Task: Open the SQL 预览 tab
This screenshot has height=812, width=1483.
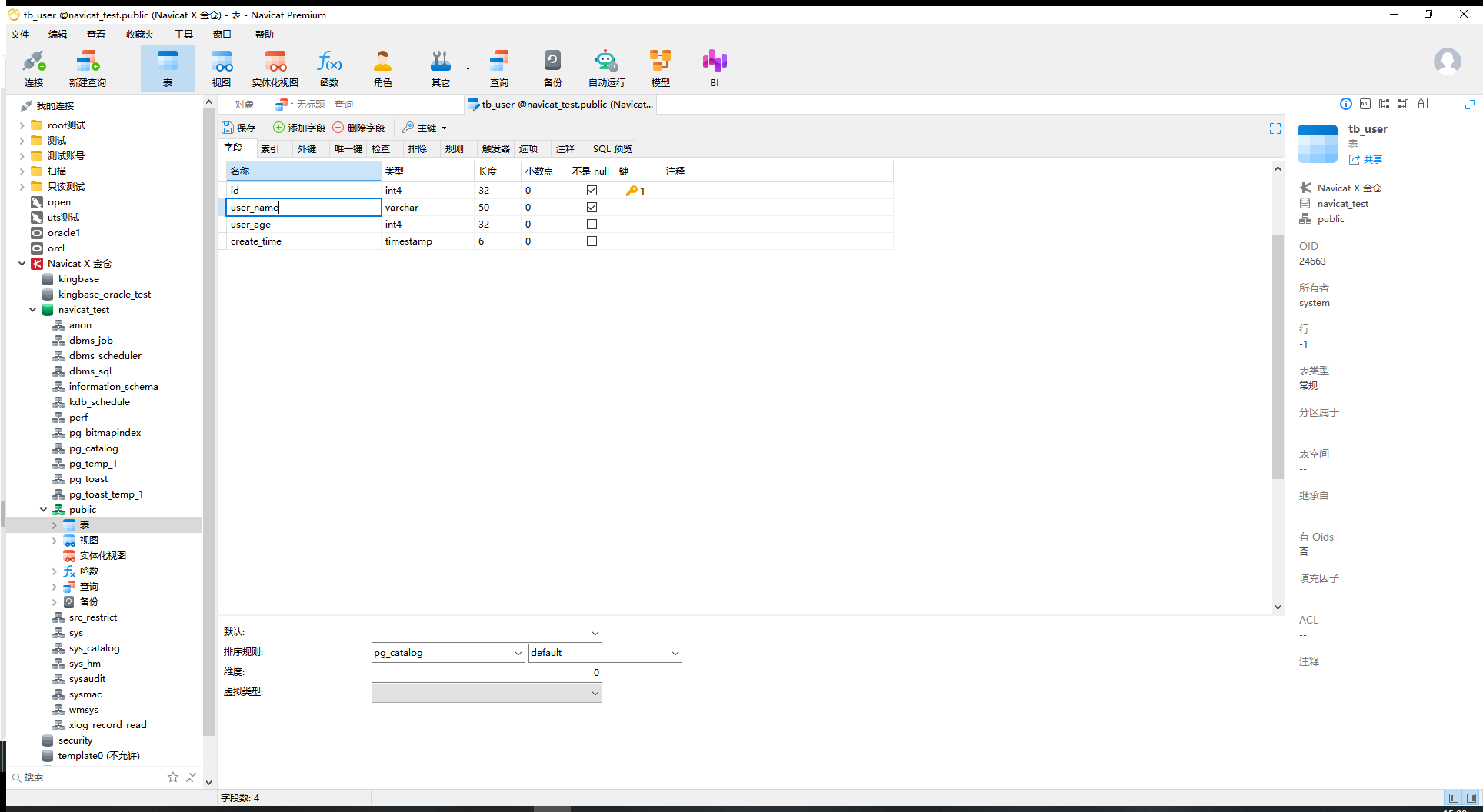Action: [x=613, y=149]
